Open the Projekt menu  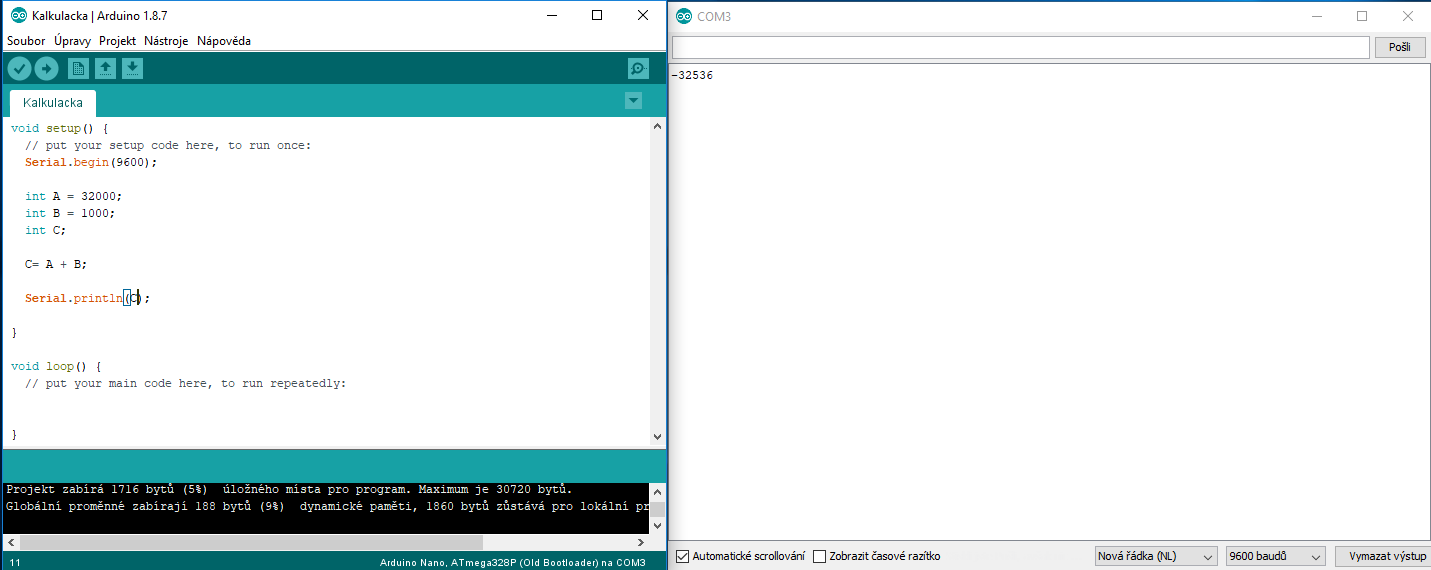(x=117, y=41)
